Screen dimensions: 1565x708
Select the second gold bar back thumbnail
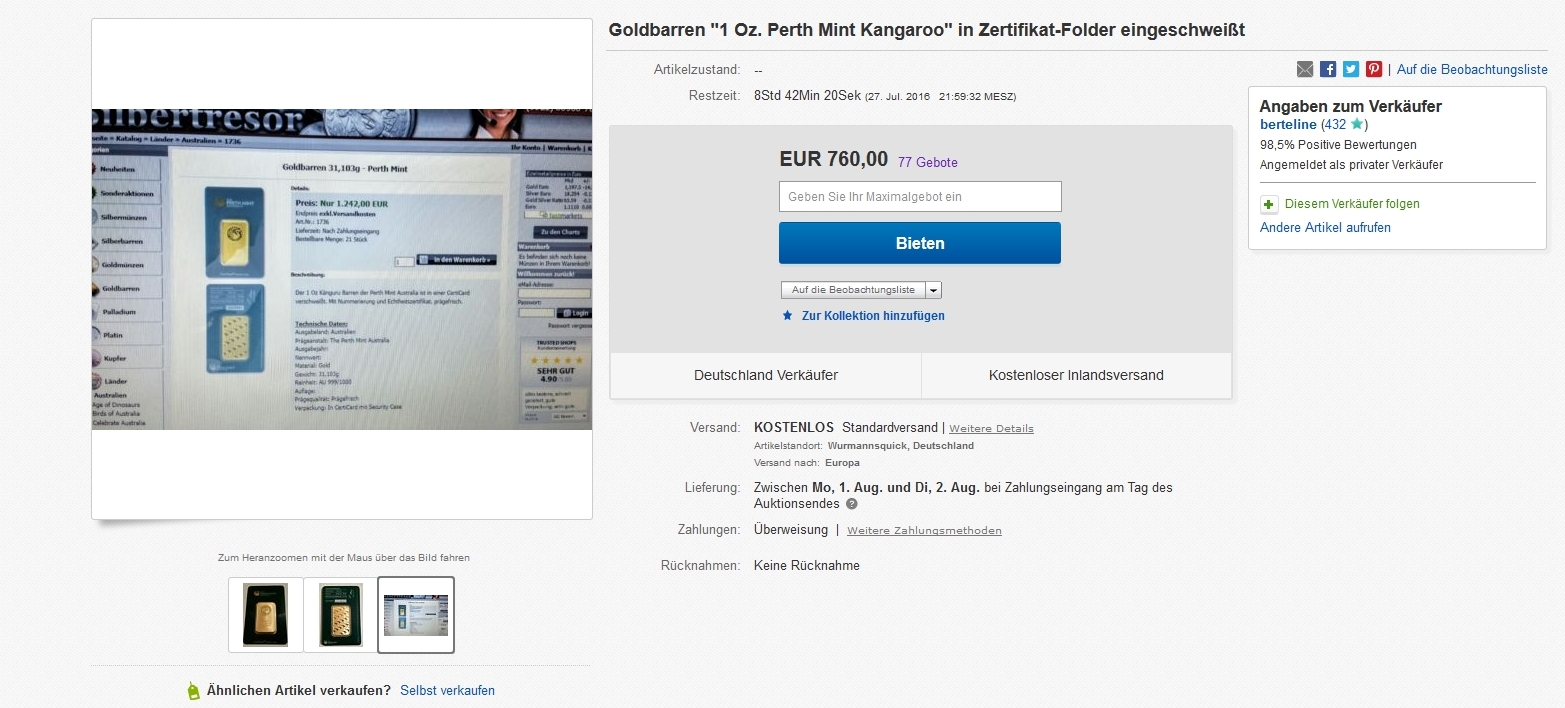pyautogui.click(x=340, y=615)
